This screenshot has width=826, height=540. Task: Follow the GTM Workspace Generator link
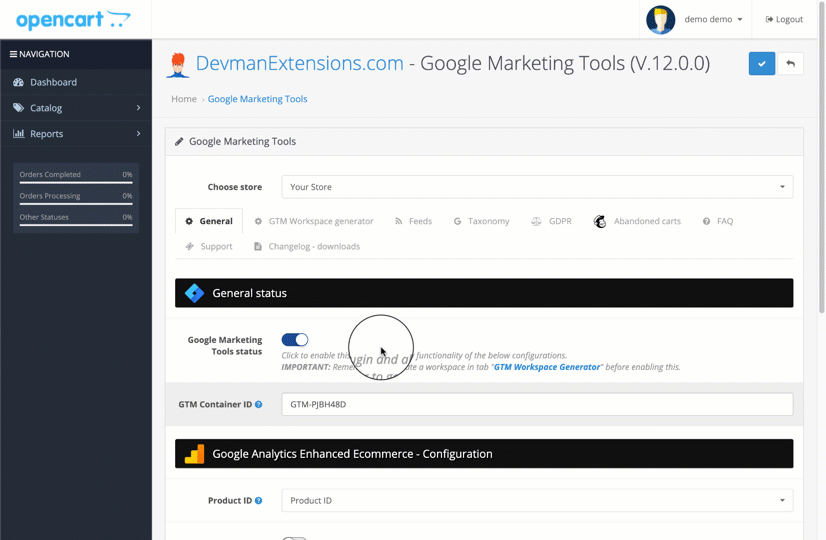[x=547, y=367]
